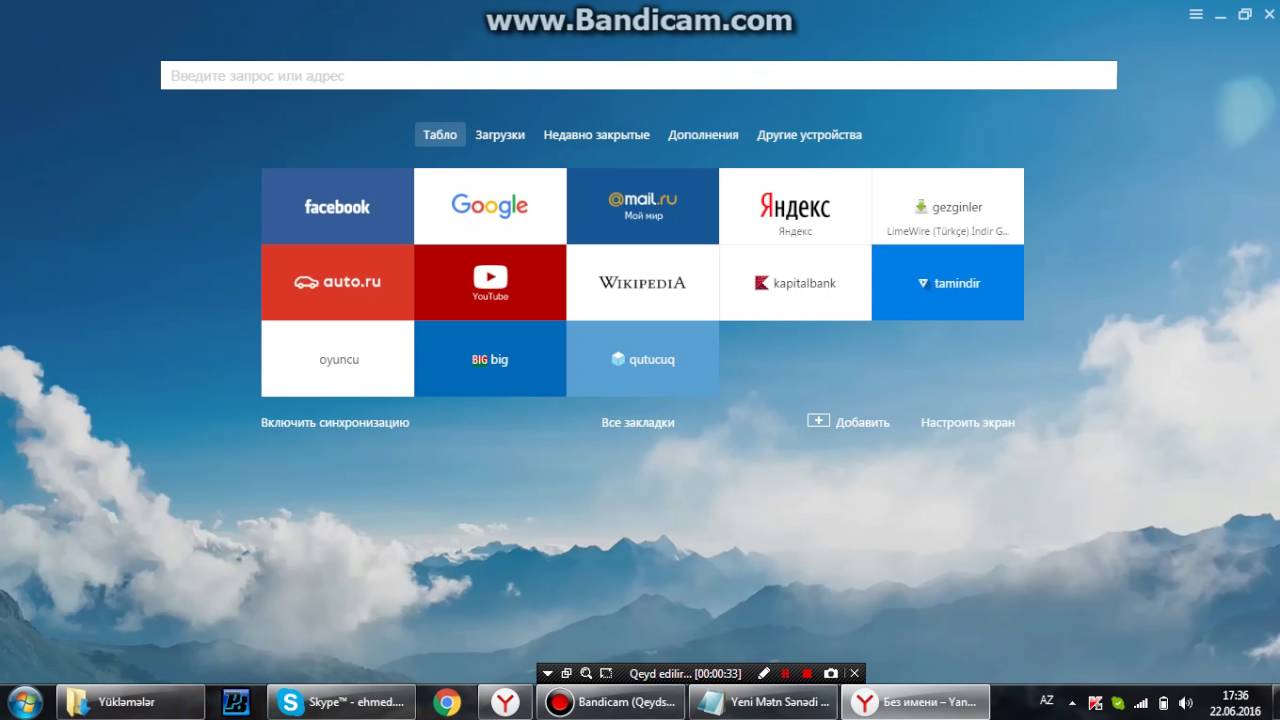1280x720 pixels.
Task: Close the Bandicam overlay toolbar
Action: pyautogui.click(x=854, y=674)
